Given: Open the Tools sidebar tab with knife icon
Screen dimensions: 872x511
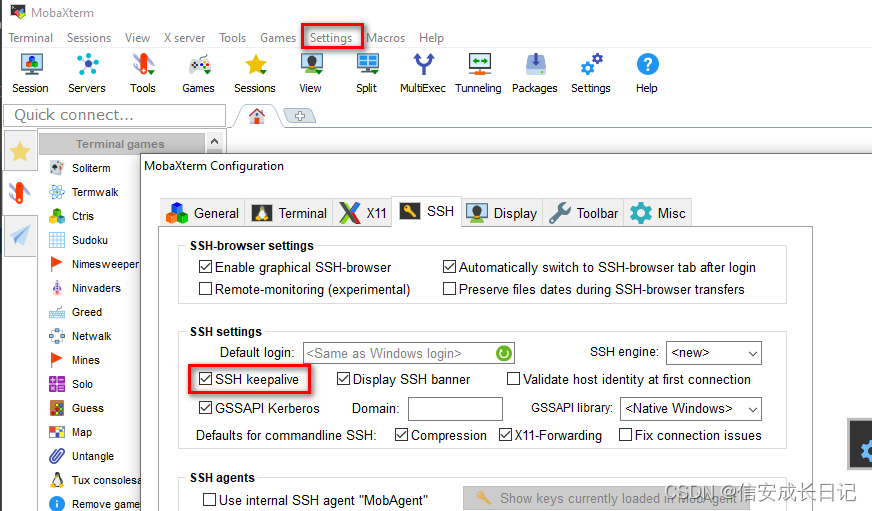Looking at the screenshot, I should [x=20, y=193].
